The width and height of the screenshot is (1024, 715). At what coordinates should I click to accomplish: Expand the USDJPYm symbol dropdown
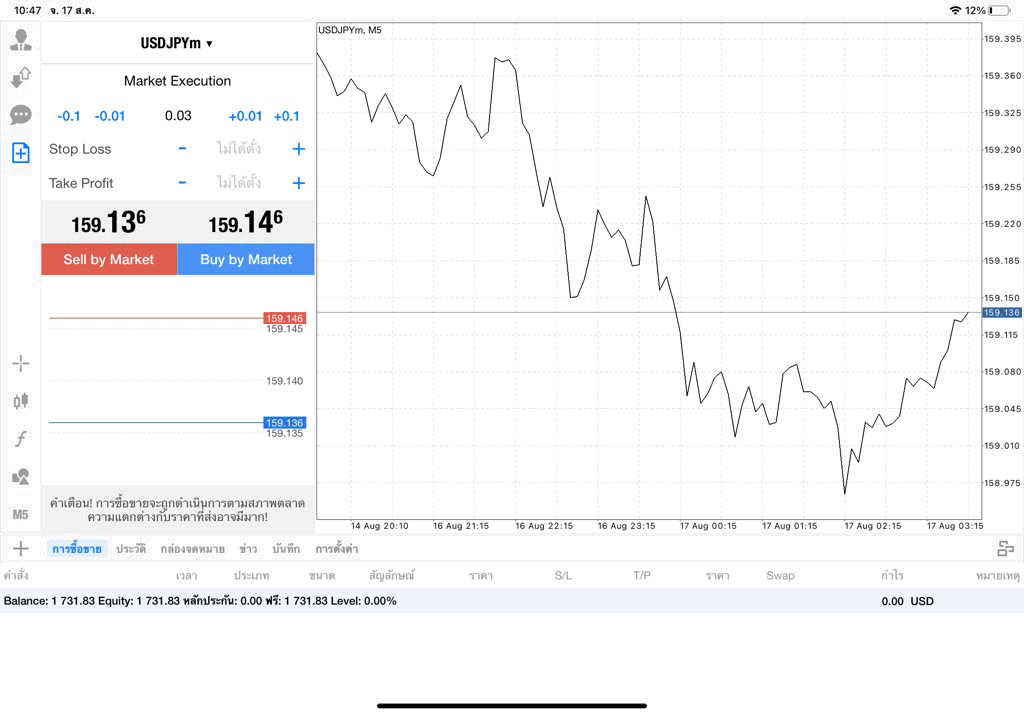click(x=177, y=43)
